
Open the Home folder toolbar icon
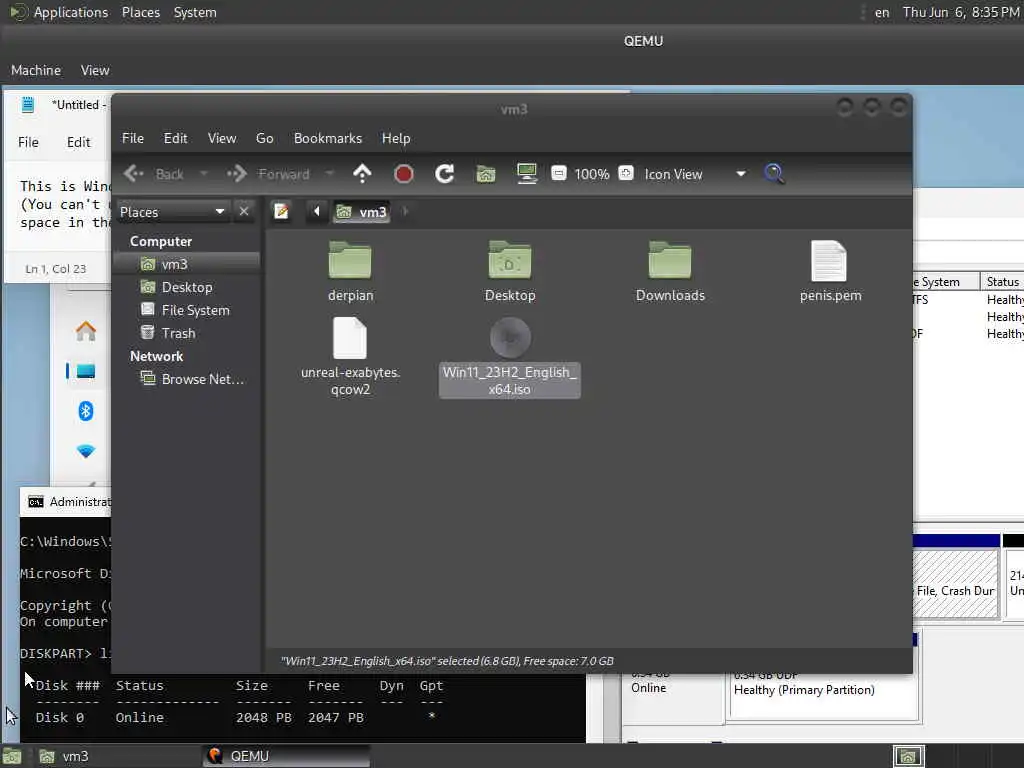[486, 174]
